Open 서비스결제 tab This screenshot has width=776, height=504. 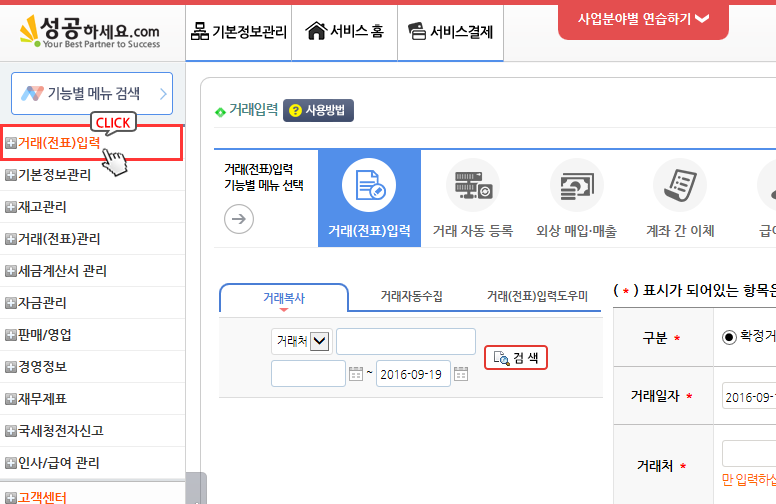click(450, 32)
